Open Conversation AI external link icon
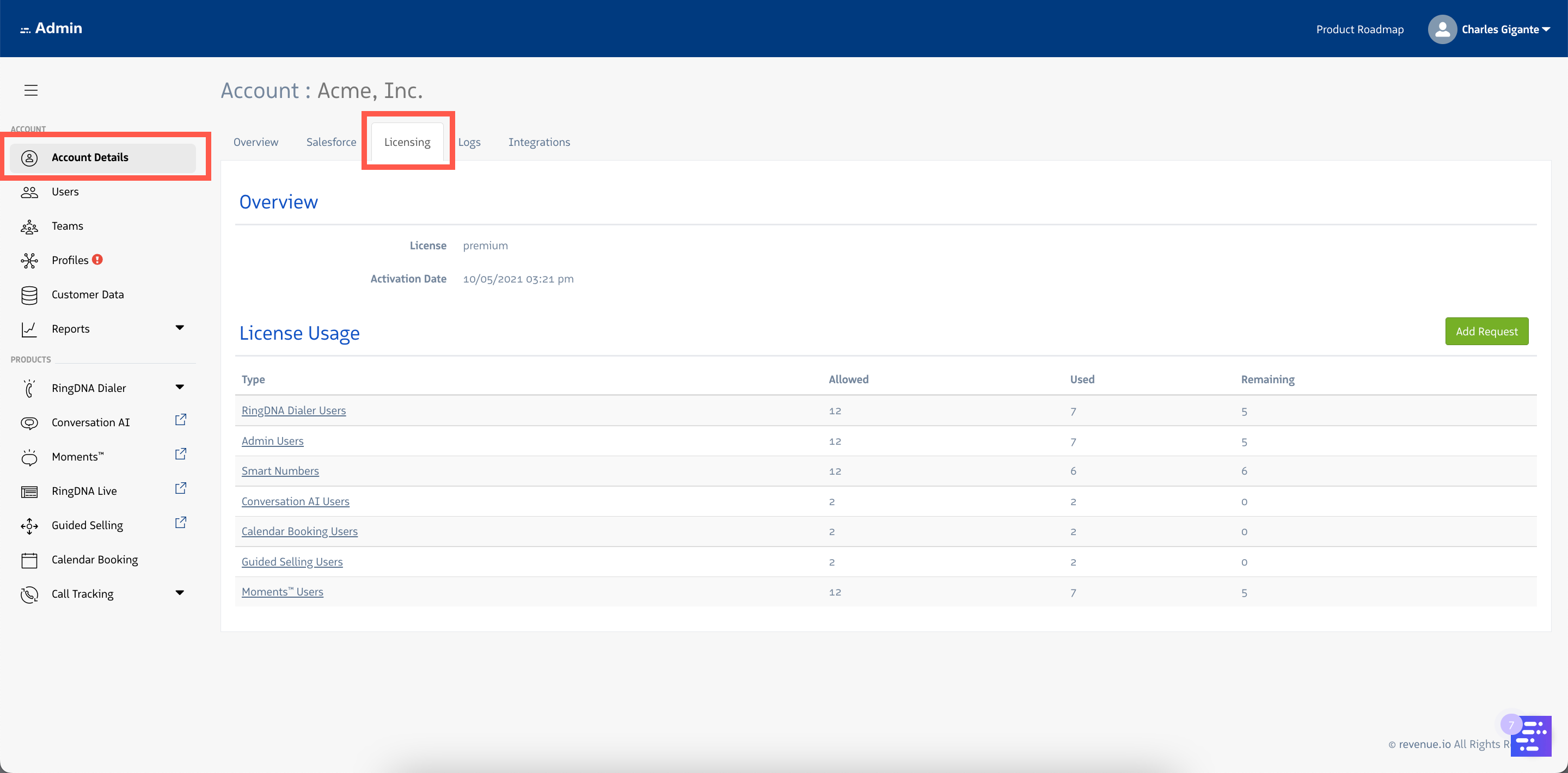This screenshot has width=1568, height=773. click(181, 420)
